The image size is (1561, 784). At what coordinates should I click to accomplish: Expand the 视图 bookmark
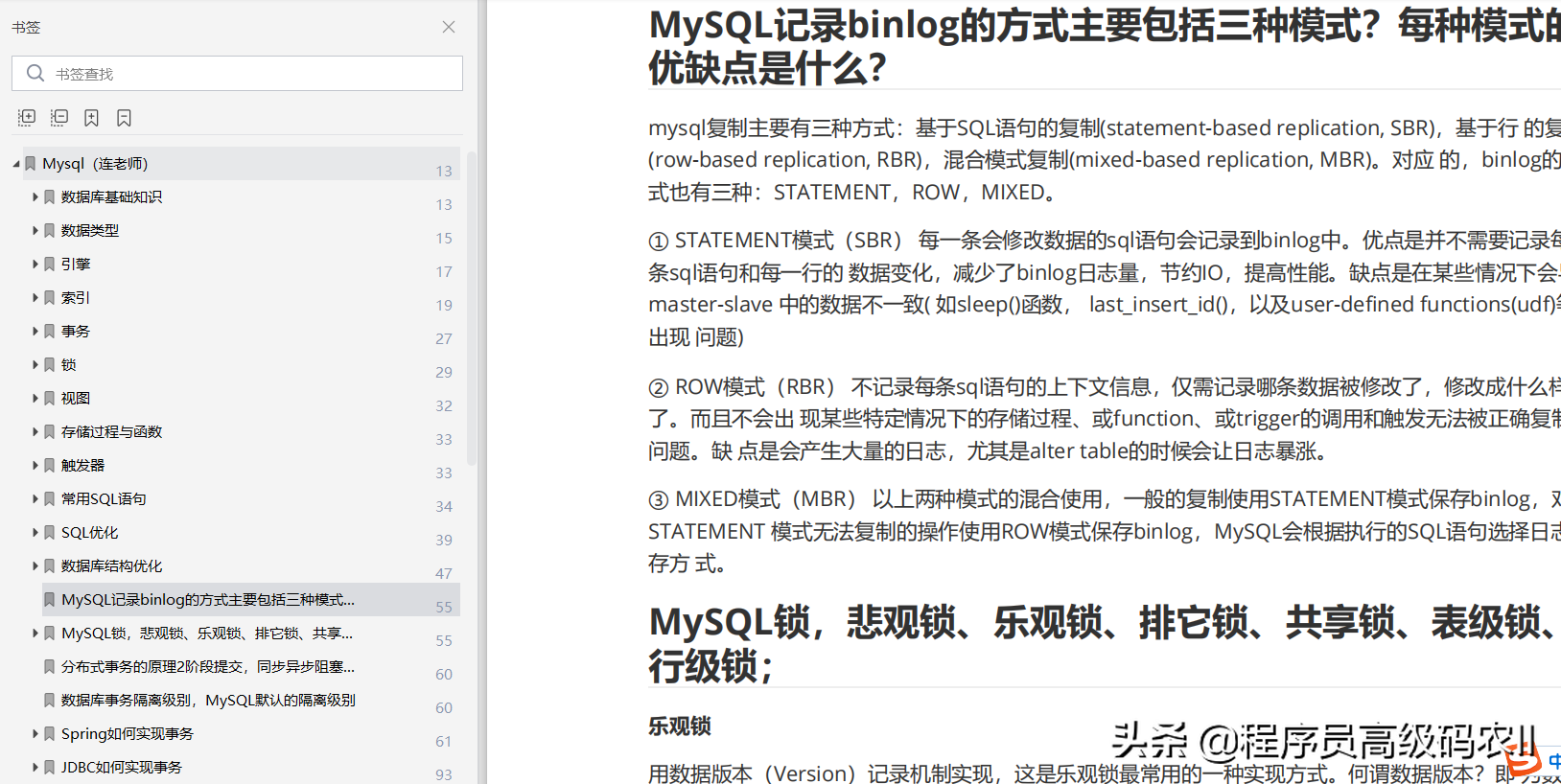(x=35, y=398)
